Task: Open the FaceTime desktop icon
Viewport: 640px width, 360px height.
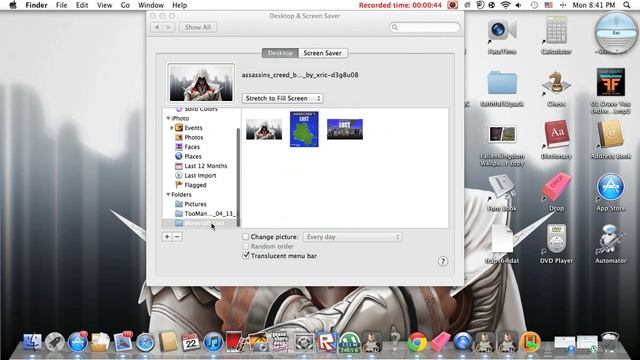Action: coord(502,31)
